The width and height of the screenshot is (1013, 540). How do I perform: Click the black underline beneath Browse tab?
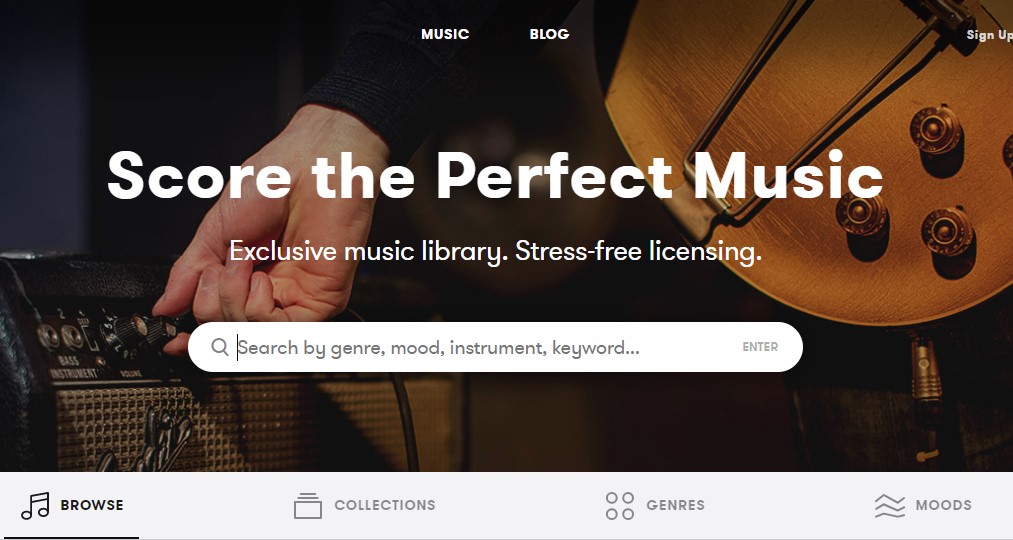click(x=70, y=537)
